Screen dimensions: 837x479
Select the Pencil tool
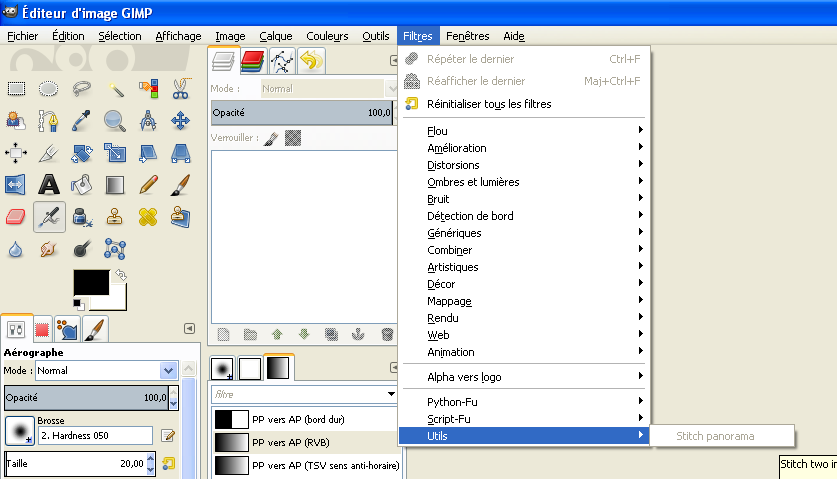point(148,185)
